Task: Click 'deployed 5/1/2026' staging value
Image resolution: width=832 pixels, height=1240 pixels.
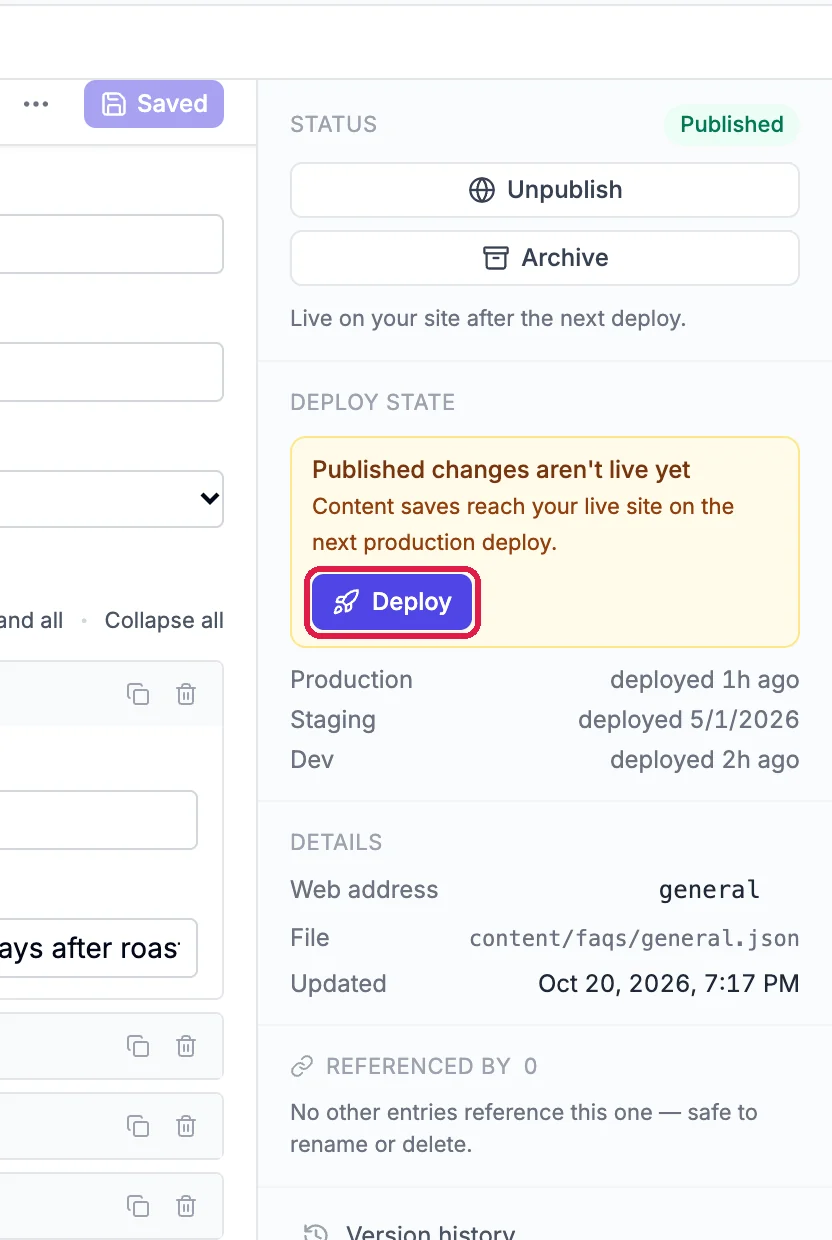Action: [x=688, y=720]
